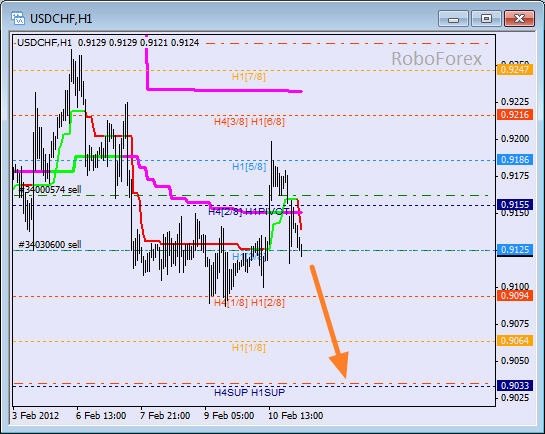Viewport: 545px width, 434px height.
Task: Click the 0.9094 red price label
Action: 515,296
